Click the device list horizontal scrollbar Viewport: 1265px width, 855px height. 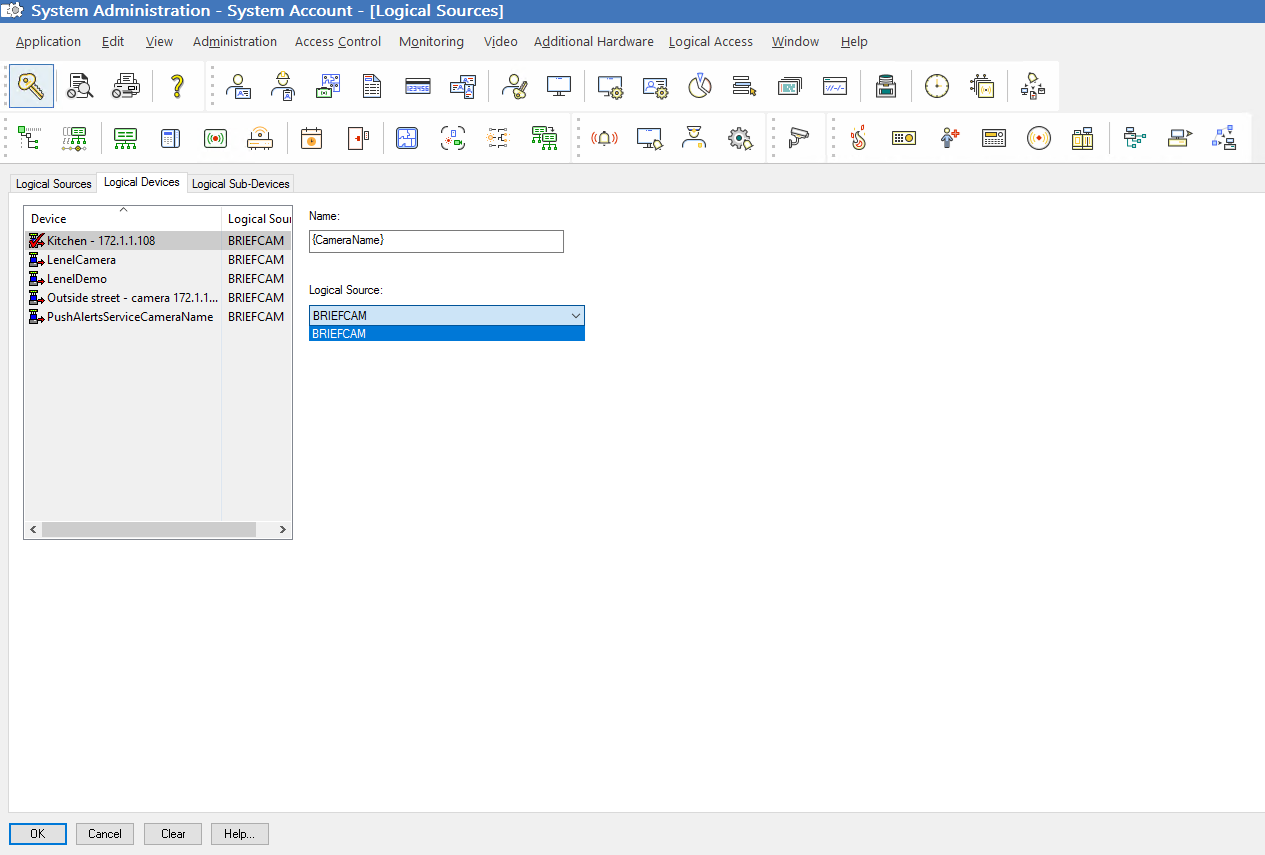158,529
